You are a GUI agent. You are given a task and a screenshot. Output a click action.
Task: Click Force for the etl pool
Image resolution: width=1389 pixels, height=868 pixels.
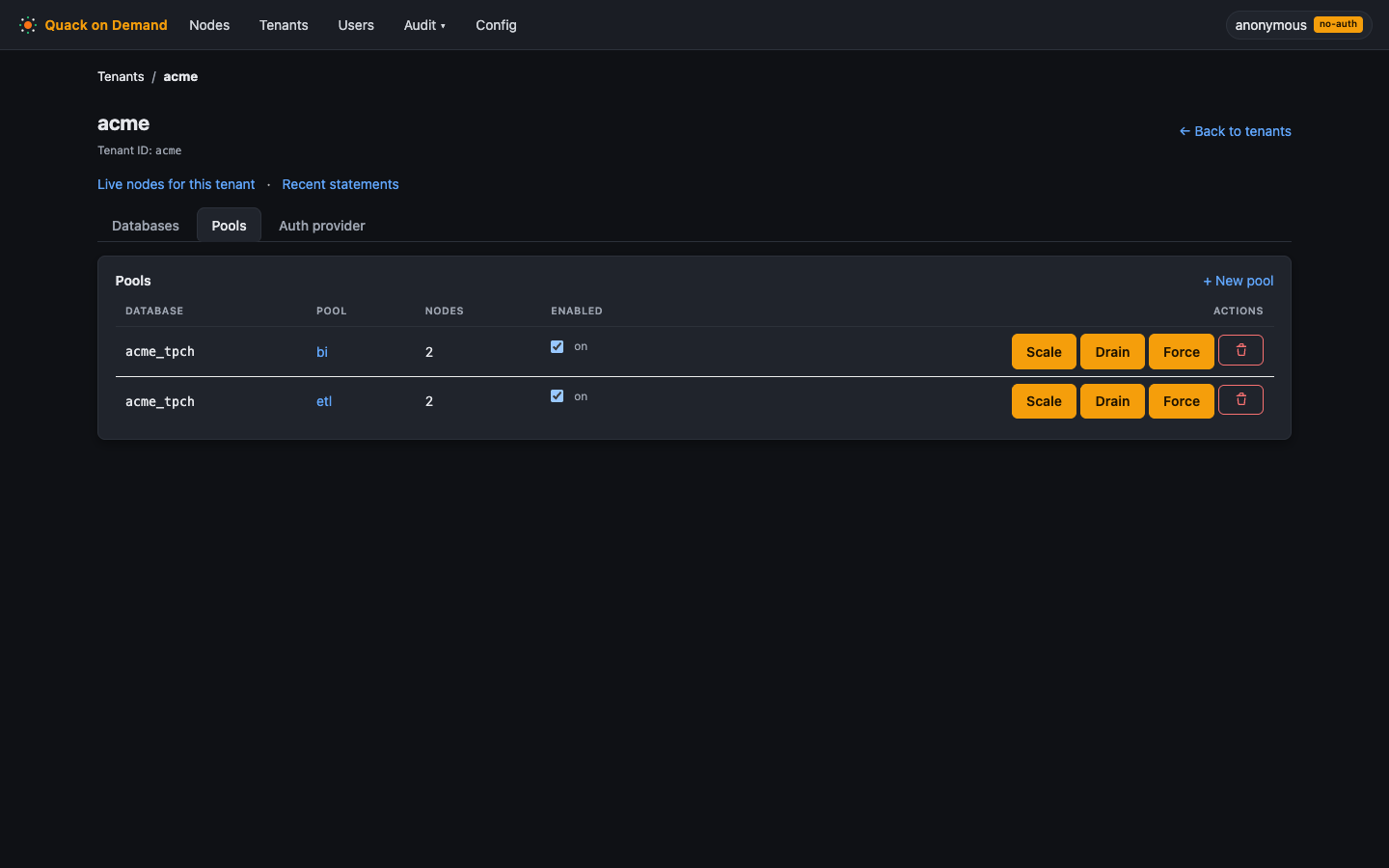(1182, 401)
